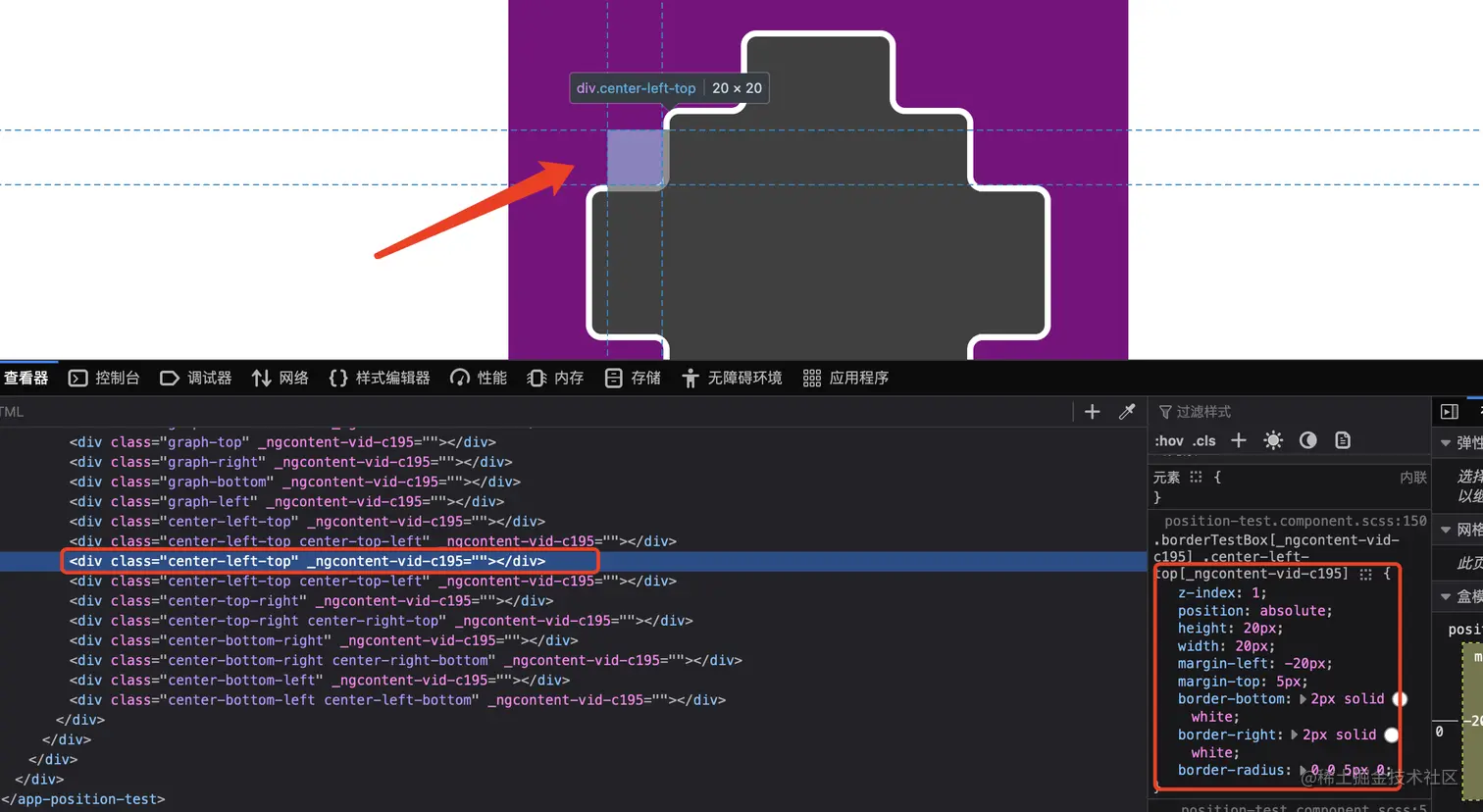The width and height of the screenshot is (1483, 812).
Task: Select the center-top-right center-right-top div
Action: (x=381, y=621)
